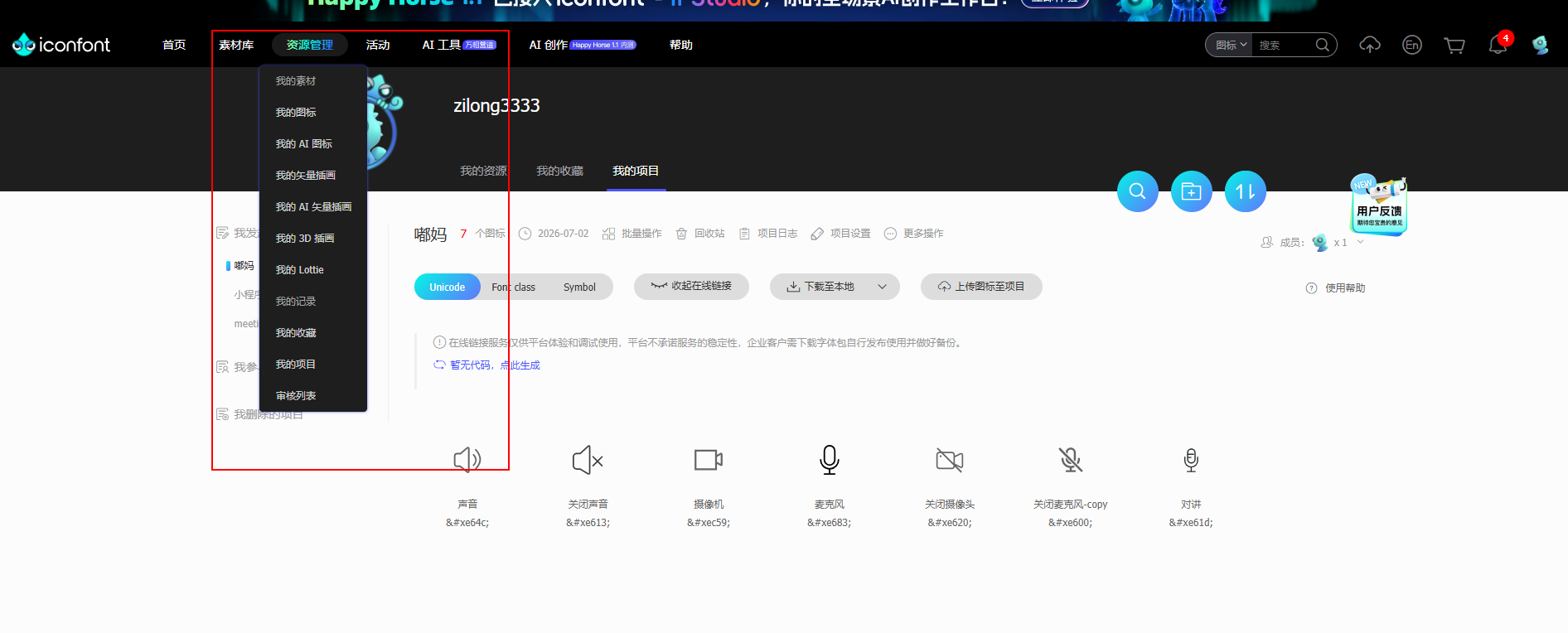Click the search magnifier icon in search box
The image size is (1568, 633).
[1323, 45]
